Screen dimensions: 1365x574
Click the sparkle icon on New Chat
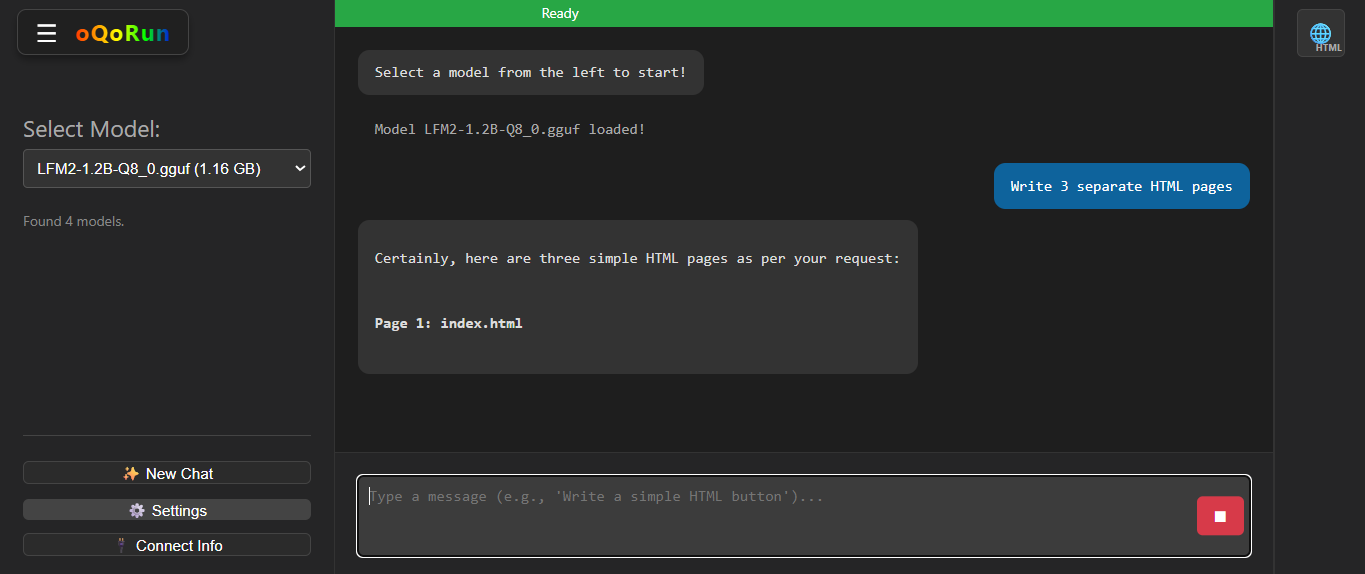[x=130, y=474]
